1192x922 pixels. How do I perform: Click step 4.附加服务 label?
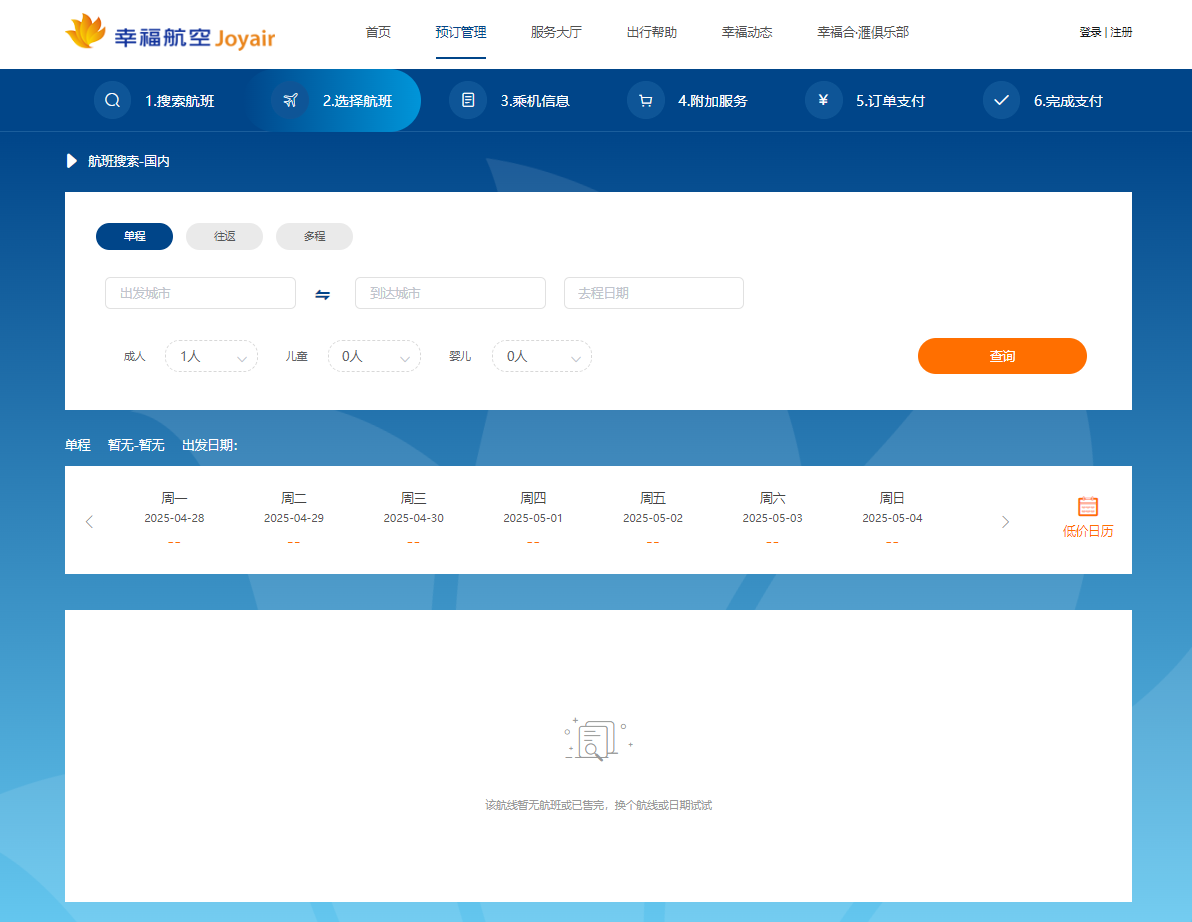click(712, 101)
